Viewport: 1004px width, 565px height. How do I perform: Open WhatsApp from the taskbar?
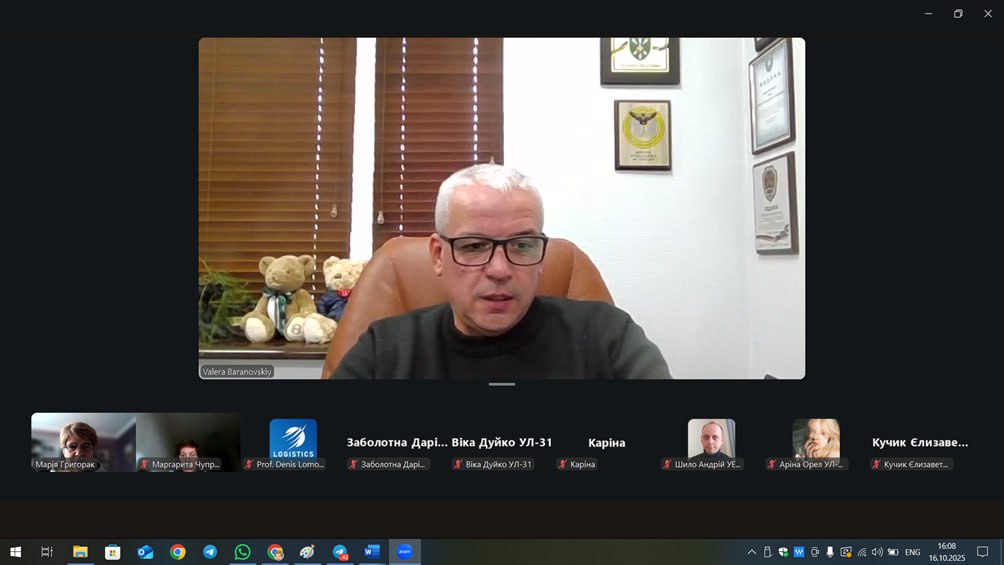tap(242, 552)
